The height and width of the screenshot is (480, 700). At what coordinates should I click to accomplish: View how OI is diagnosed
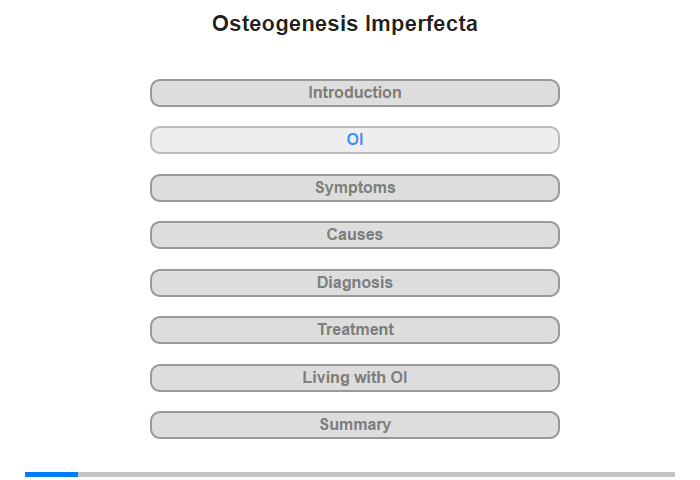pos(354,283)
